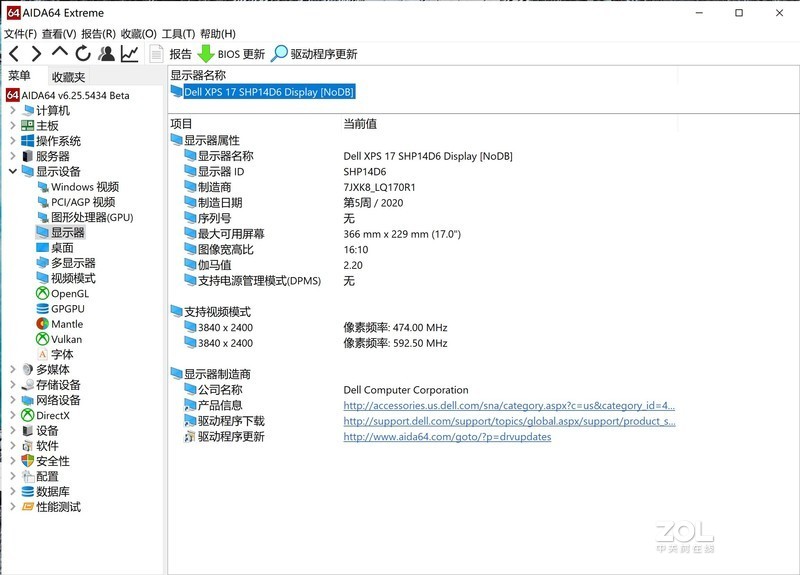The image size is (800, 575).
Task: Switch to the 收藏夹 tab
Action: pyautogui.click(x=68, y=77)
